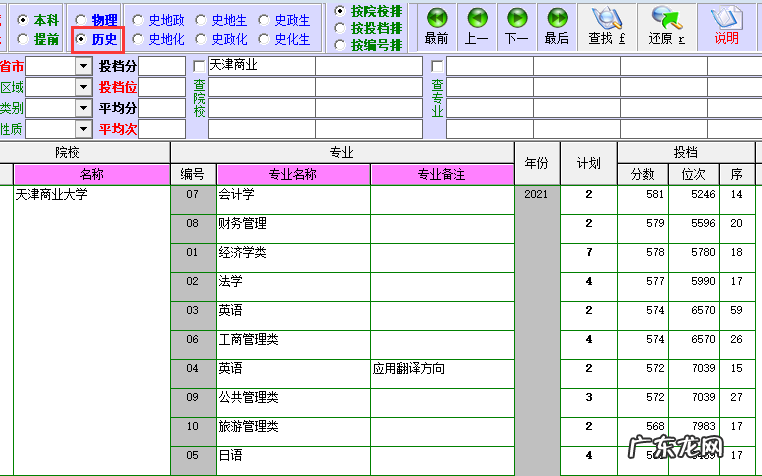
Task: Go to previous record 上一
Action: pyautogui.click(x=477, y=27)
